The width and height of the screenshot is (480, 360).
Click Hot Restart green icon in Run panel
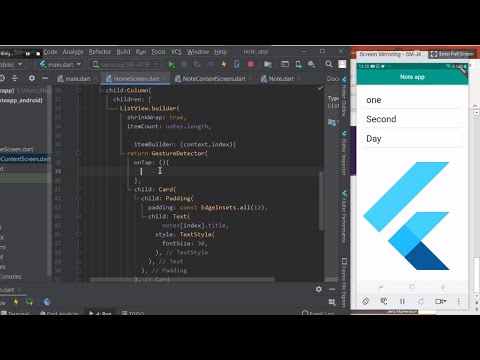(29, 302)
